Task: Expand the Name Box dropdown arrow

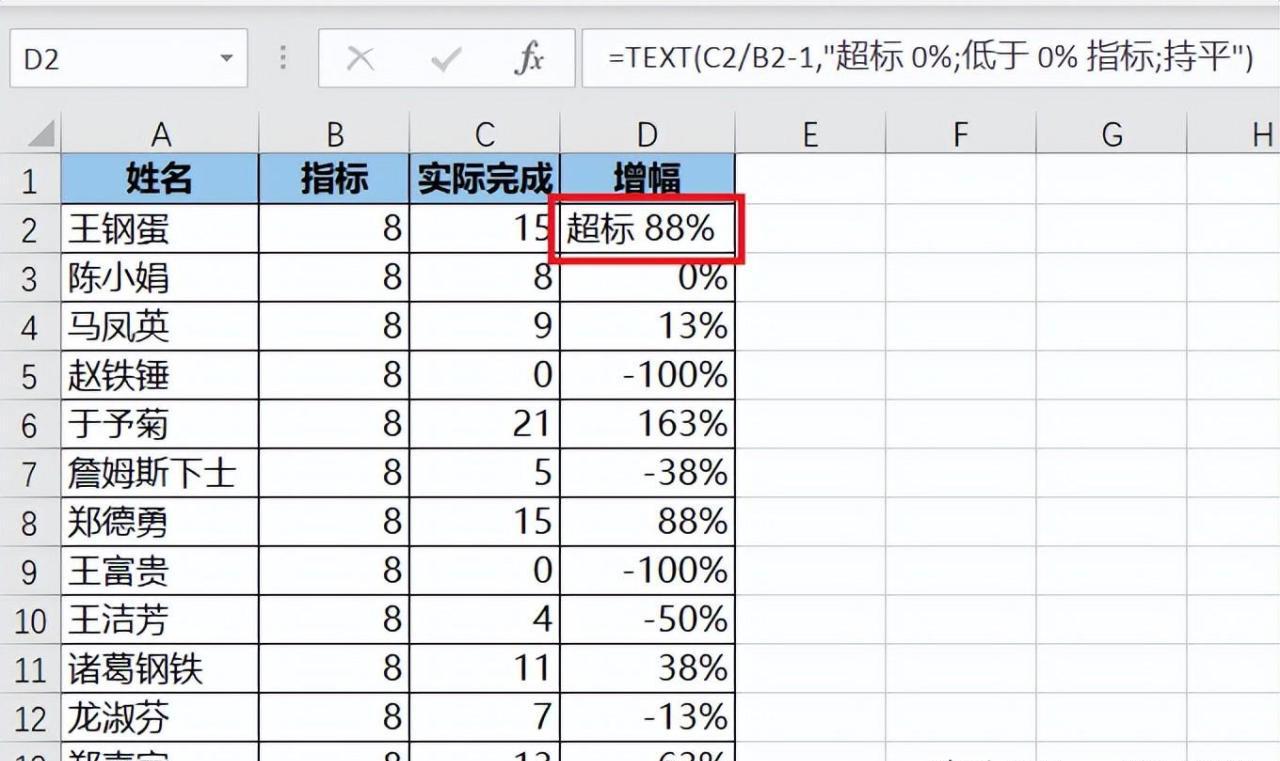Action: pyautogui.click(x=226, y=59)
